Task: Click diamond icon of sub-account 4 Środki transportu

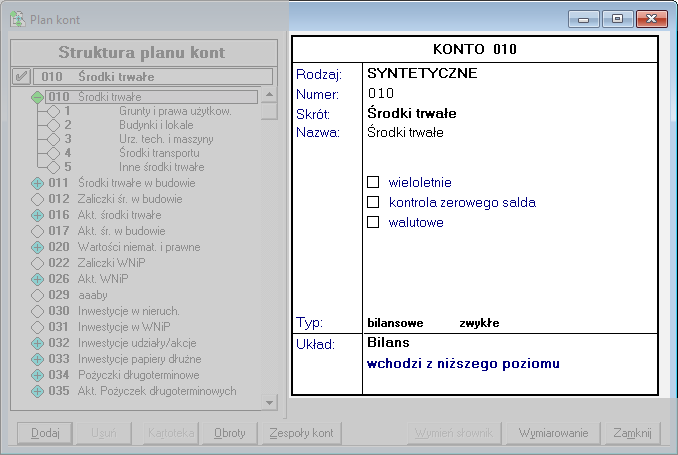Action: (54, 153)
